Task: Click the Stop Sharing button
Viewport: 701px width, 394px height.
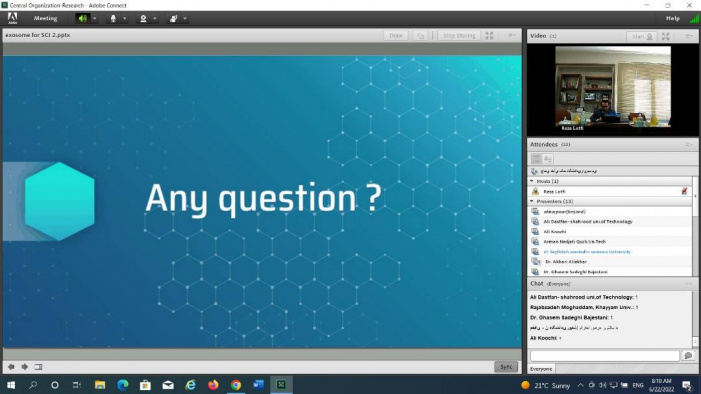Action: 459,35
